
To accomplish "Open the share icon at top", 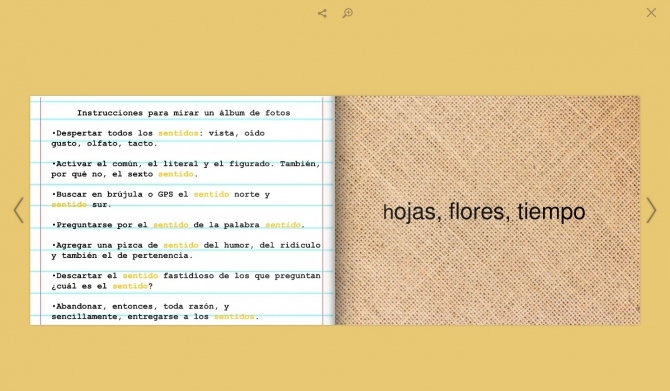I will [x=322, y=13].
